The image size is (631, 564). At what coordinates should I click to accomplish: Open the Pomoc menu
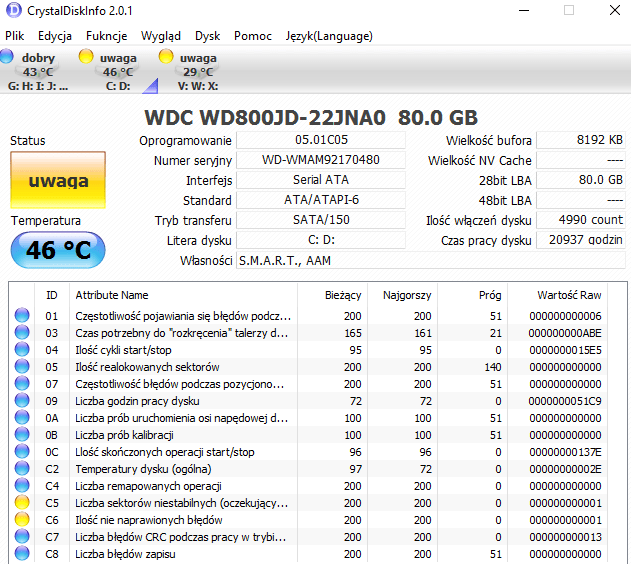(x=253, y=36)
